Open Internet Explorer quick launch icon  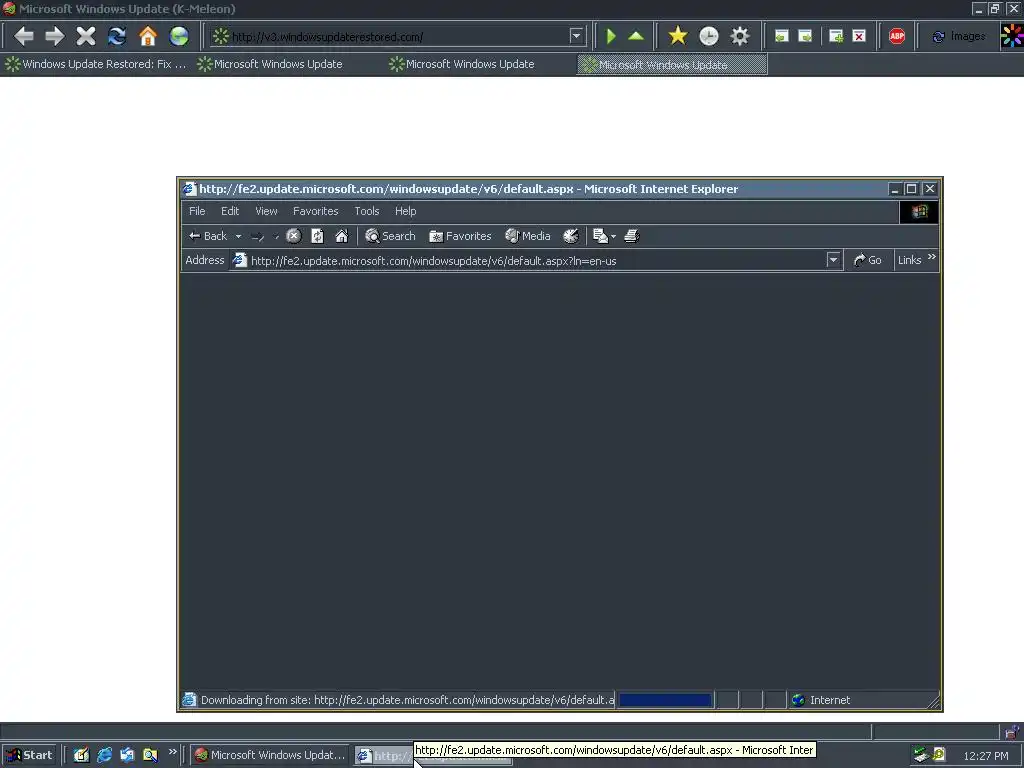click(x=104, y=755)
